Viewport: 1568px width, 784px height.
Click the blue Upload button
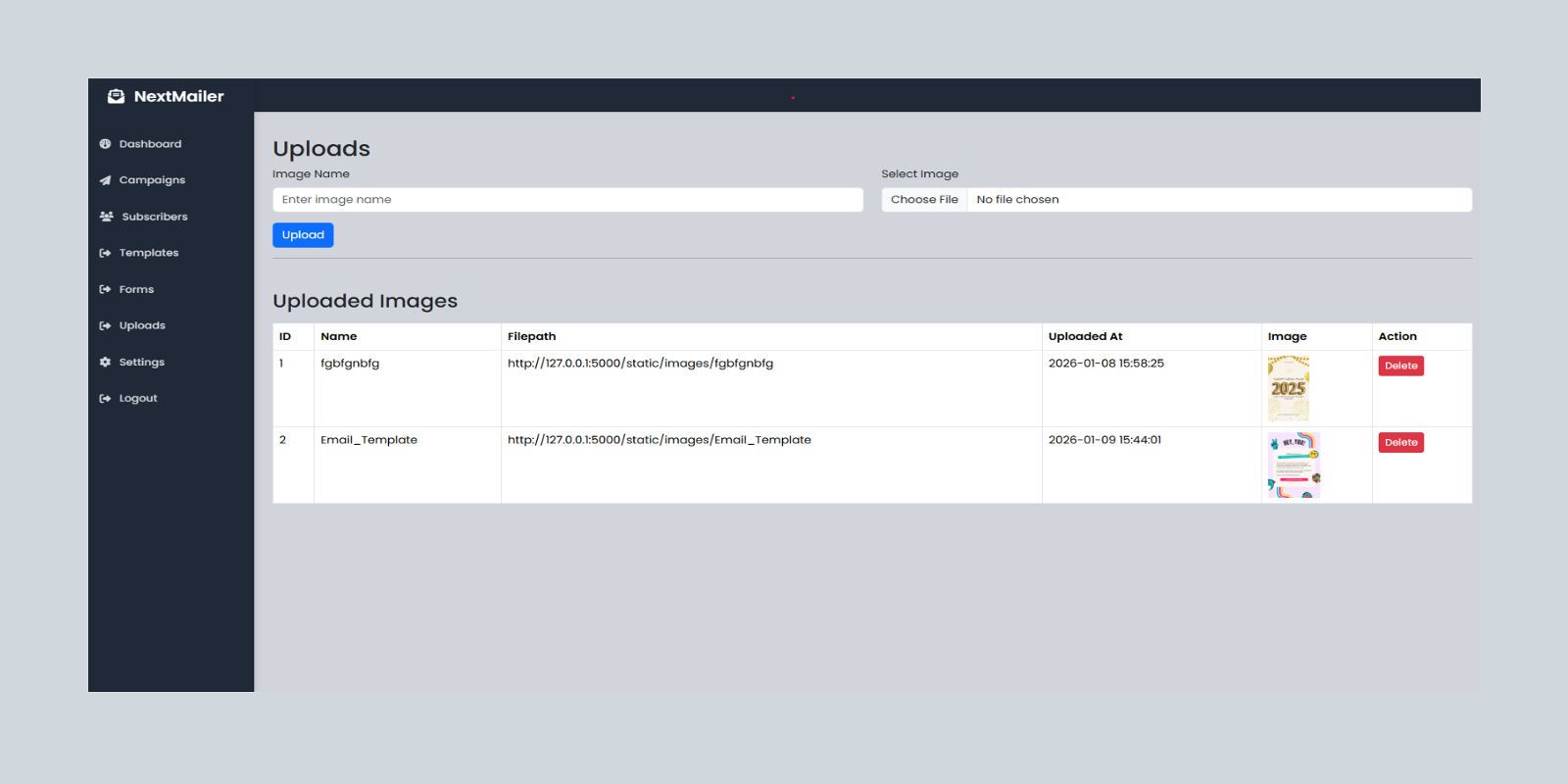click(303, 235)
